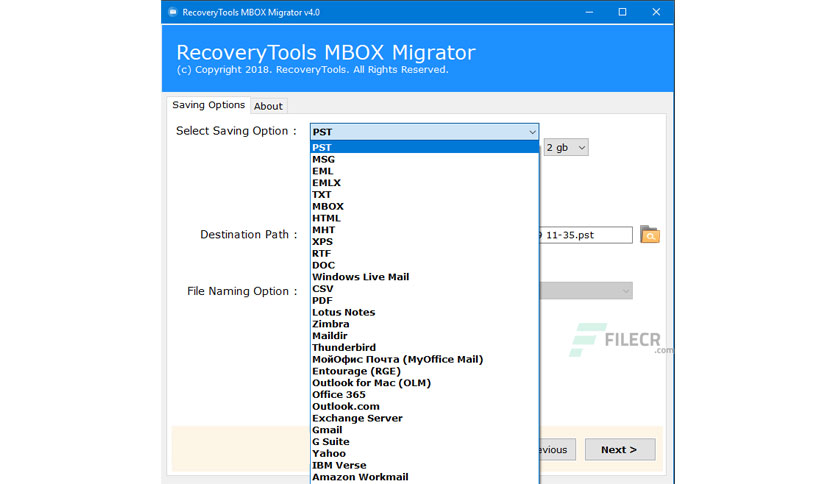Viewport: 836px width, 484px height.
Task: Select Gmail in the list
Action: point(424,430)
